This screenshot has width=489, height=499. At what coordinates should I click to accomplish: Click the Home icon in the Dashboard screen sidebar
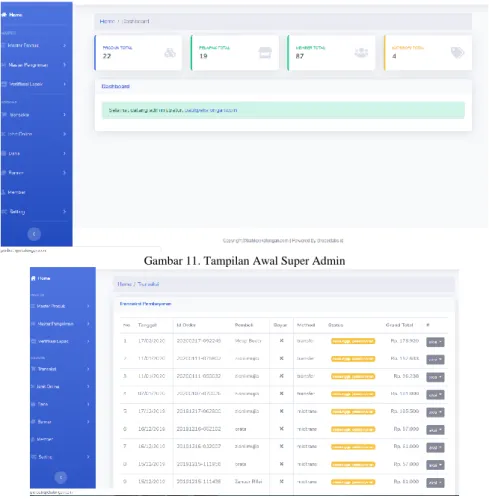click(x=4, y=15)
